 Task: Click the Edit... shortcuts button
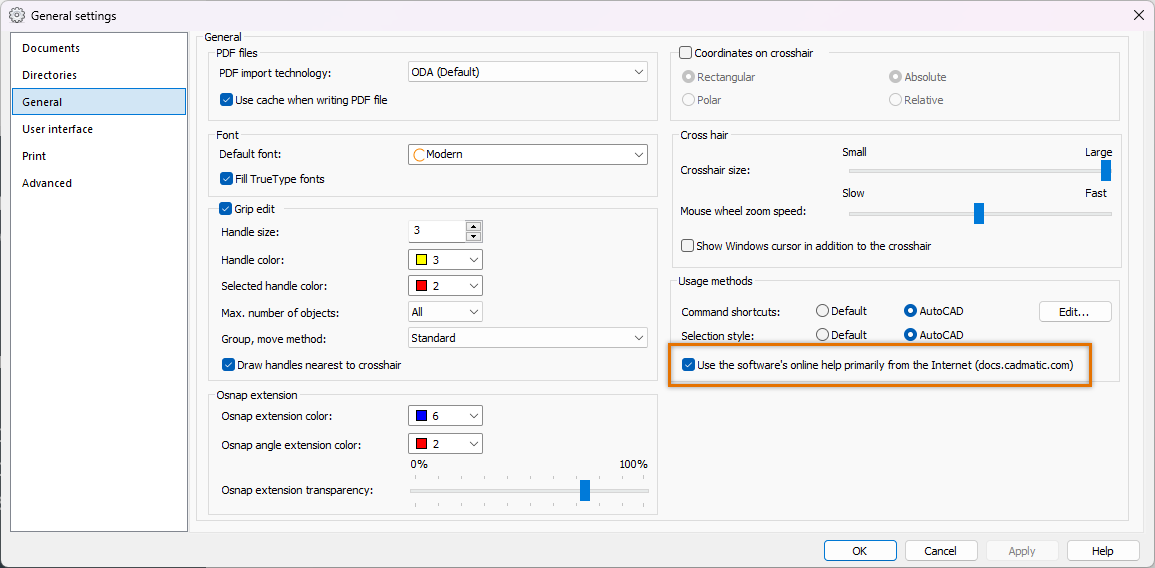1075,312
